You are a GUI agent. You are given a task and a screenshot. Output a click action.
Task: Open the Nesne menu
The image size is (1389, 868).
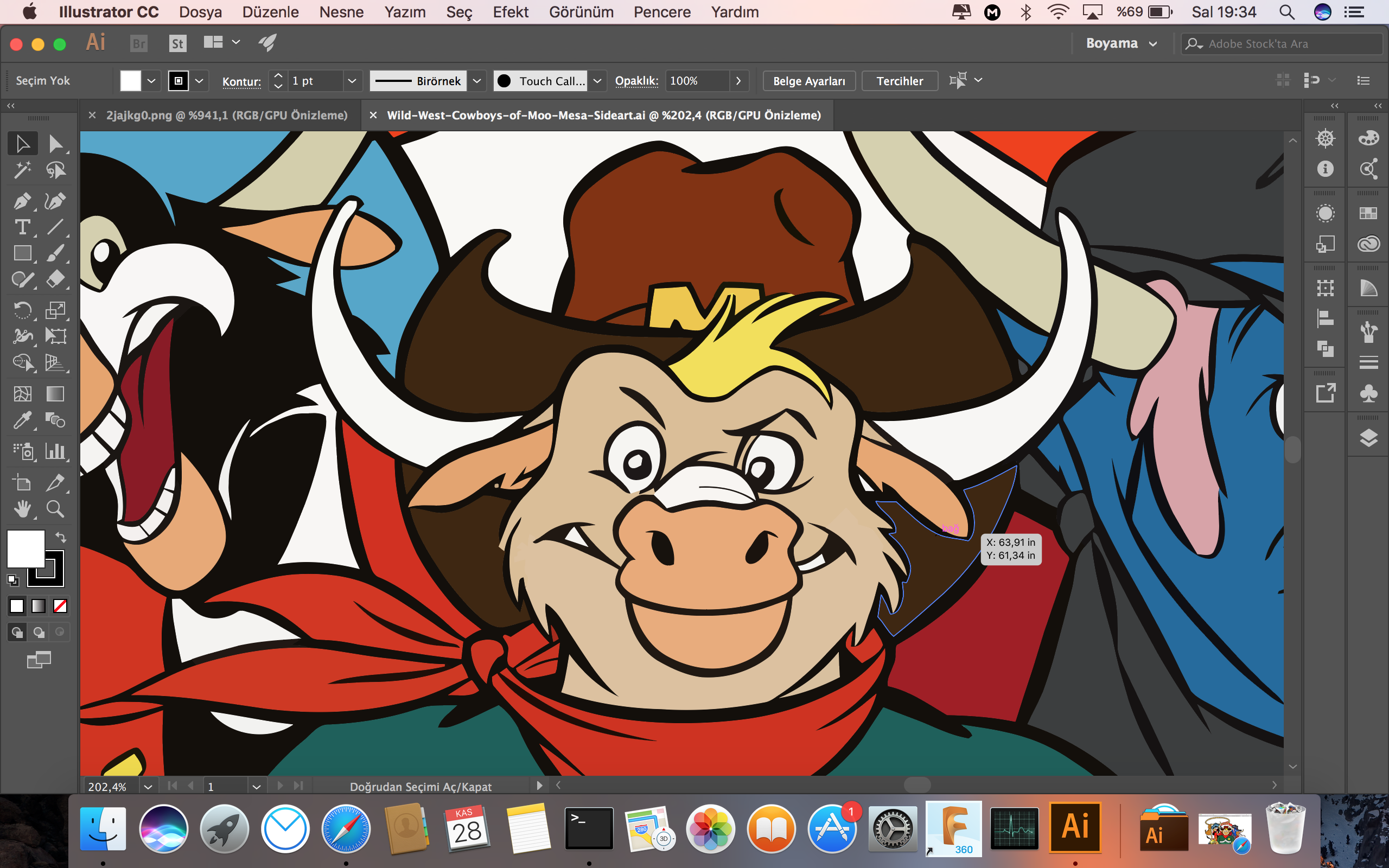pyautogui.click(x=341, y=12)
